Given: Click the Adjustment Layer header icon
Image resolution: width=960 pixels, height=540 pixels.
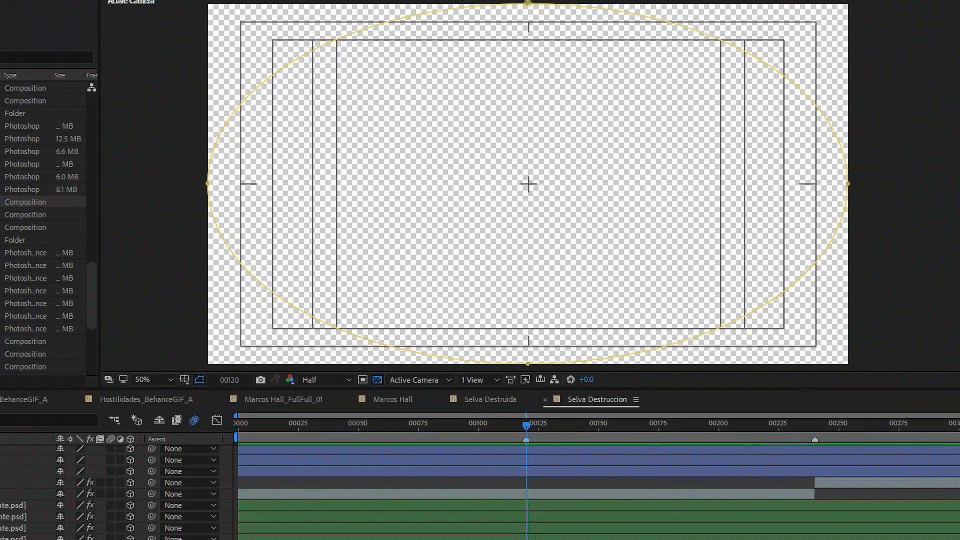Looking at the screenshot, I should pyautogui.click(x=120, y=439).
